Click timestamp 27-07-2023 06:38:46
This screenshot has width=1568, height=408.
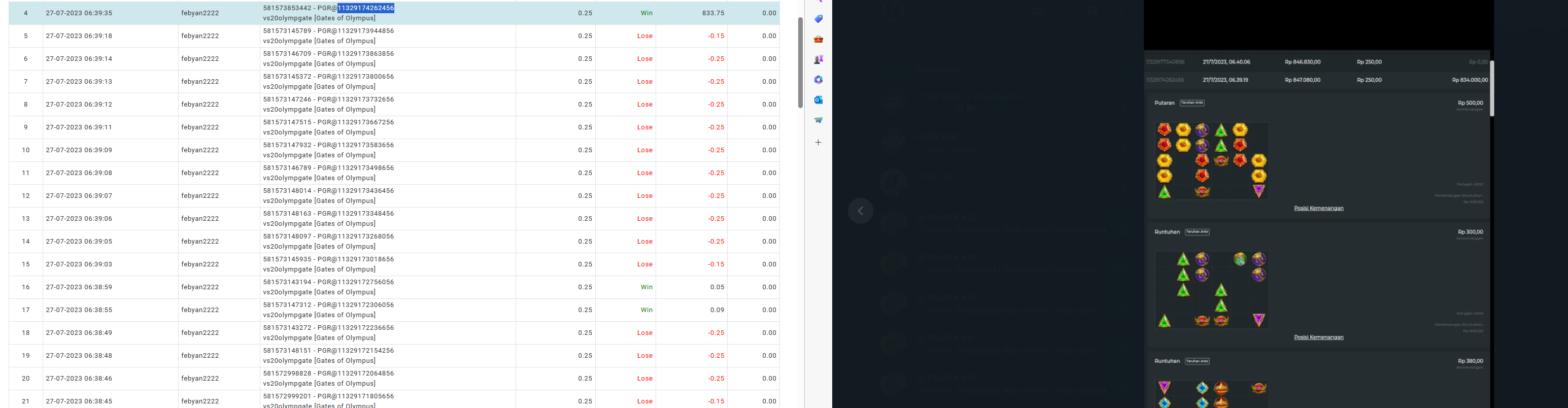79,378
